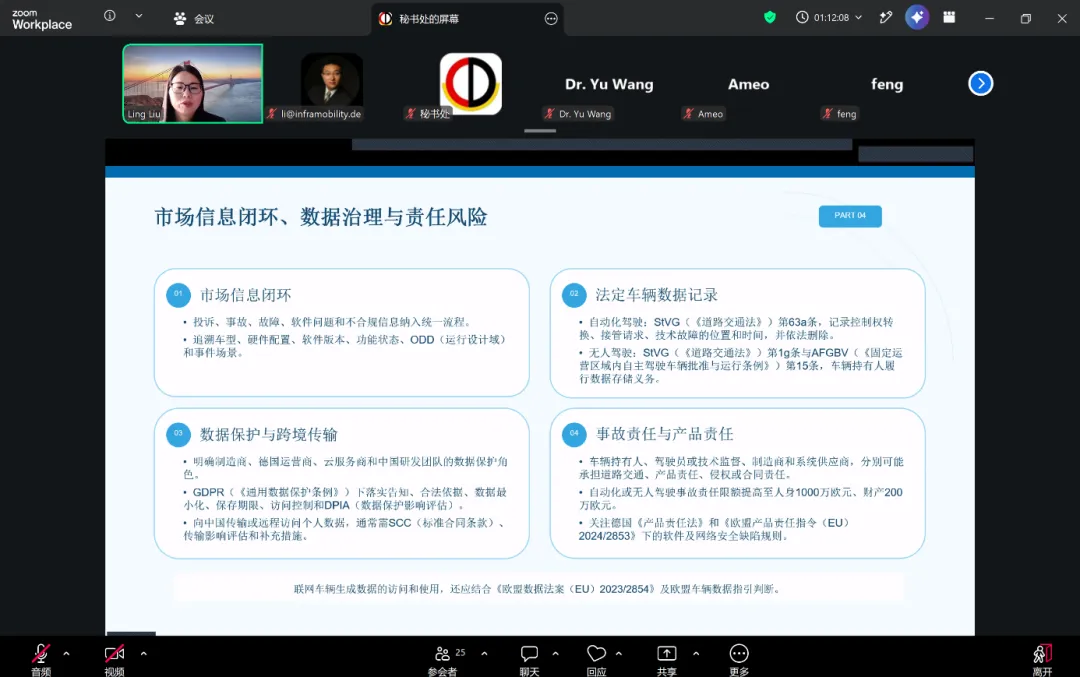Viewport: 1080px width, 677px height.
Task: Click the footer note about 欧盟数据法案
Action: tap(538, 589)
